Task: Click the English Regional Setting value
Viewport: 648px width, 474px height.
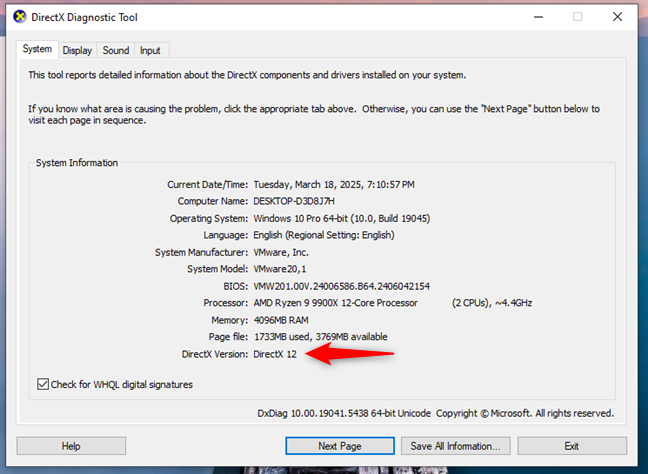Action: click(x=324, y=235)
